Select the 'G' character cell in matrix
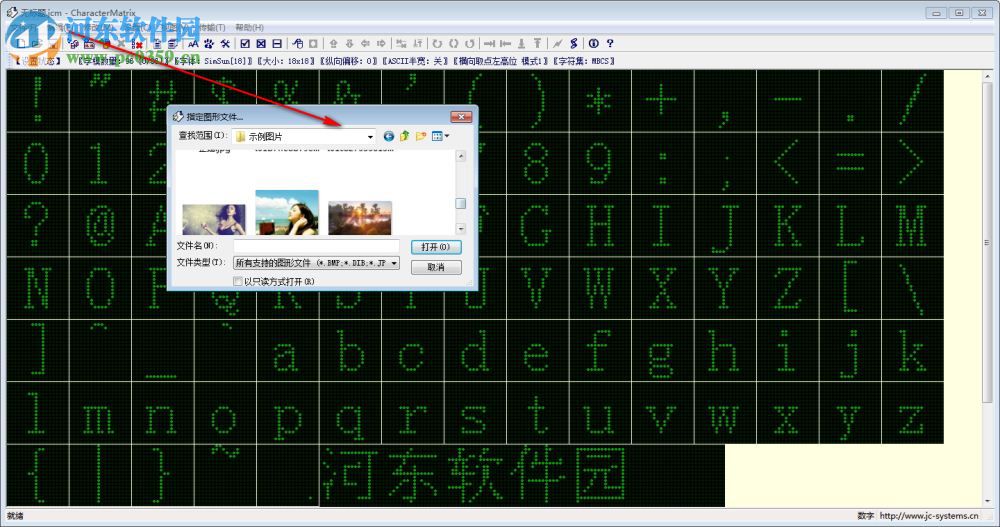The width and height of the screenshot is (1000, 527). (x=536, y=226)
